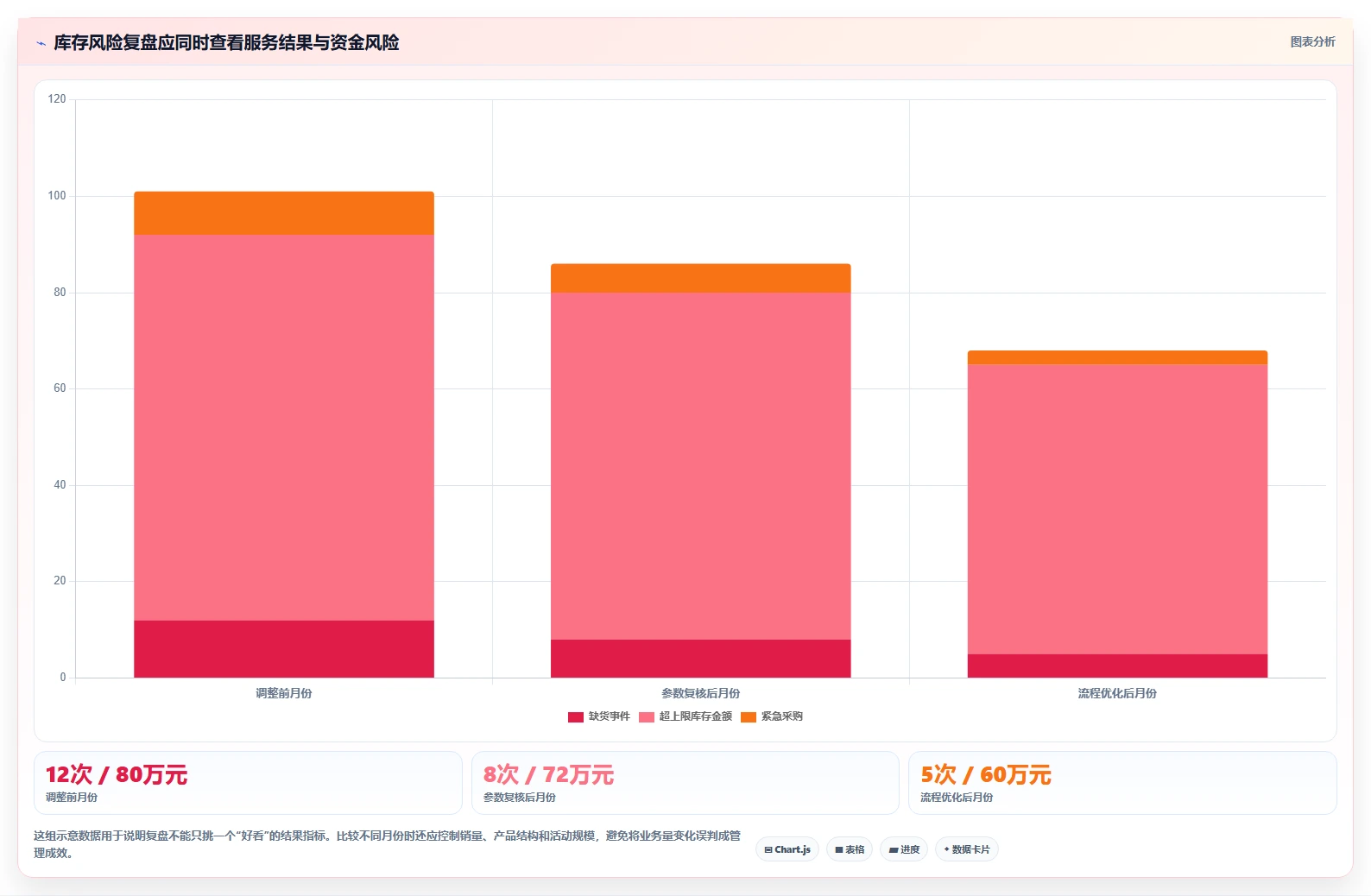Click the 60 y-axis tick label
Image resolution: width=1371 pixels, height=896 pixels.
[x=60, y=388]
